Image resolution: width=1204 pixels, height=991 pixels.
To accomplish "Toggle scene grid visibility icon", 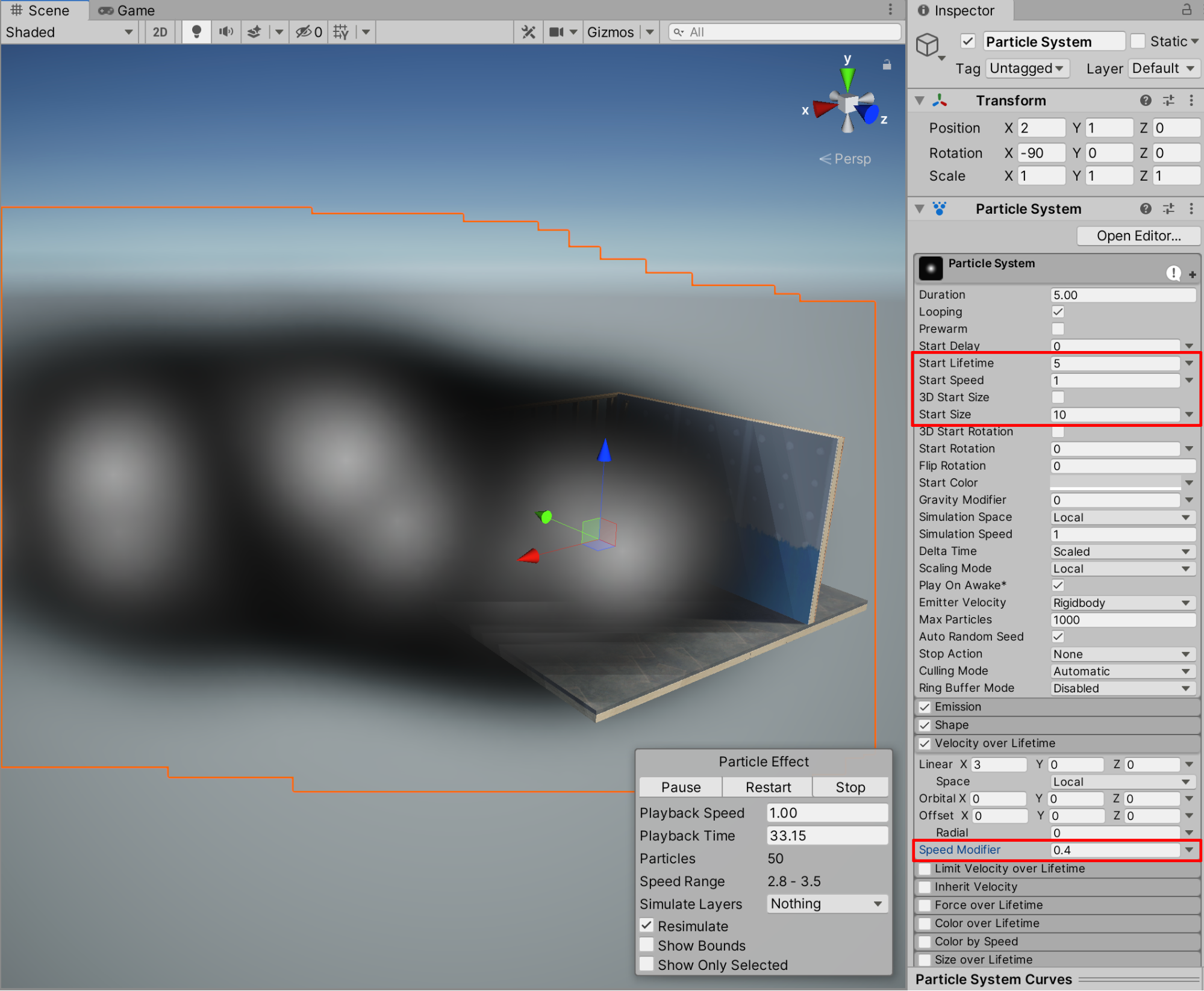I will (x=341, y=32).
